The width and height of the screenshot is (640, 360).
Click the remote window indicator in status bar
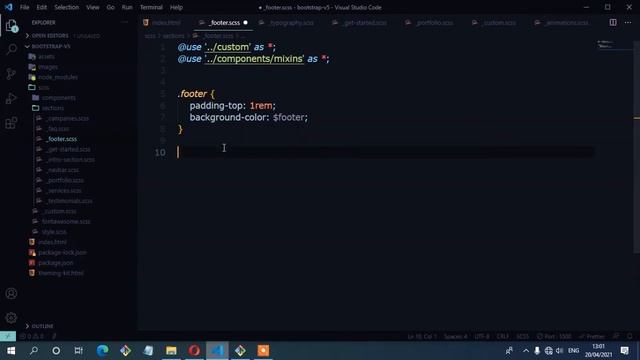coord(8,336)
